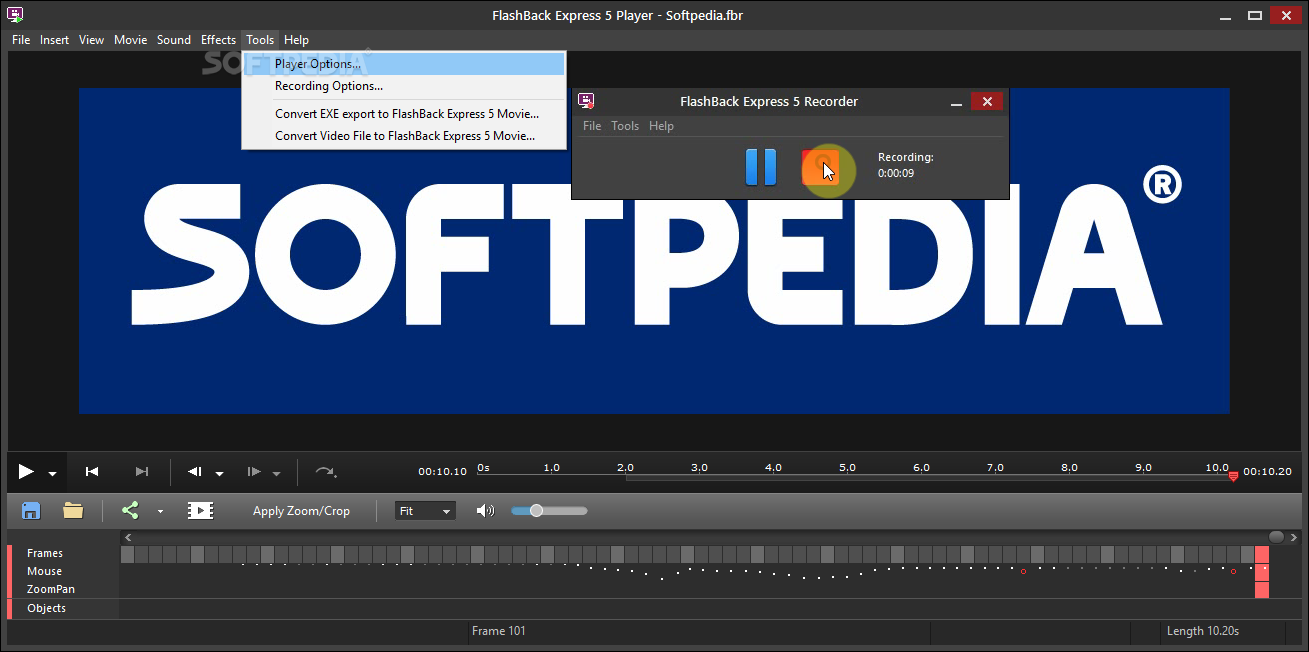
Task: Click the Recorder window's title bar app icon
Action: (587, 101)
